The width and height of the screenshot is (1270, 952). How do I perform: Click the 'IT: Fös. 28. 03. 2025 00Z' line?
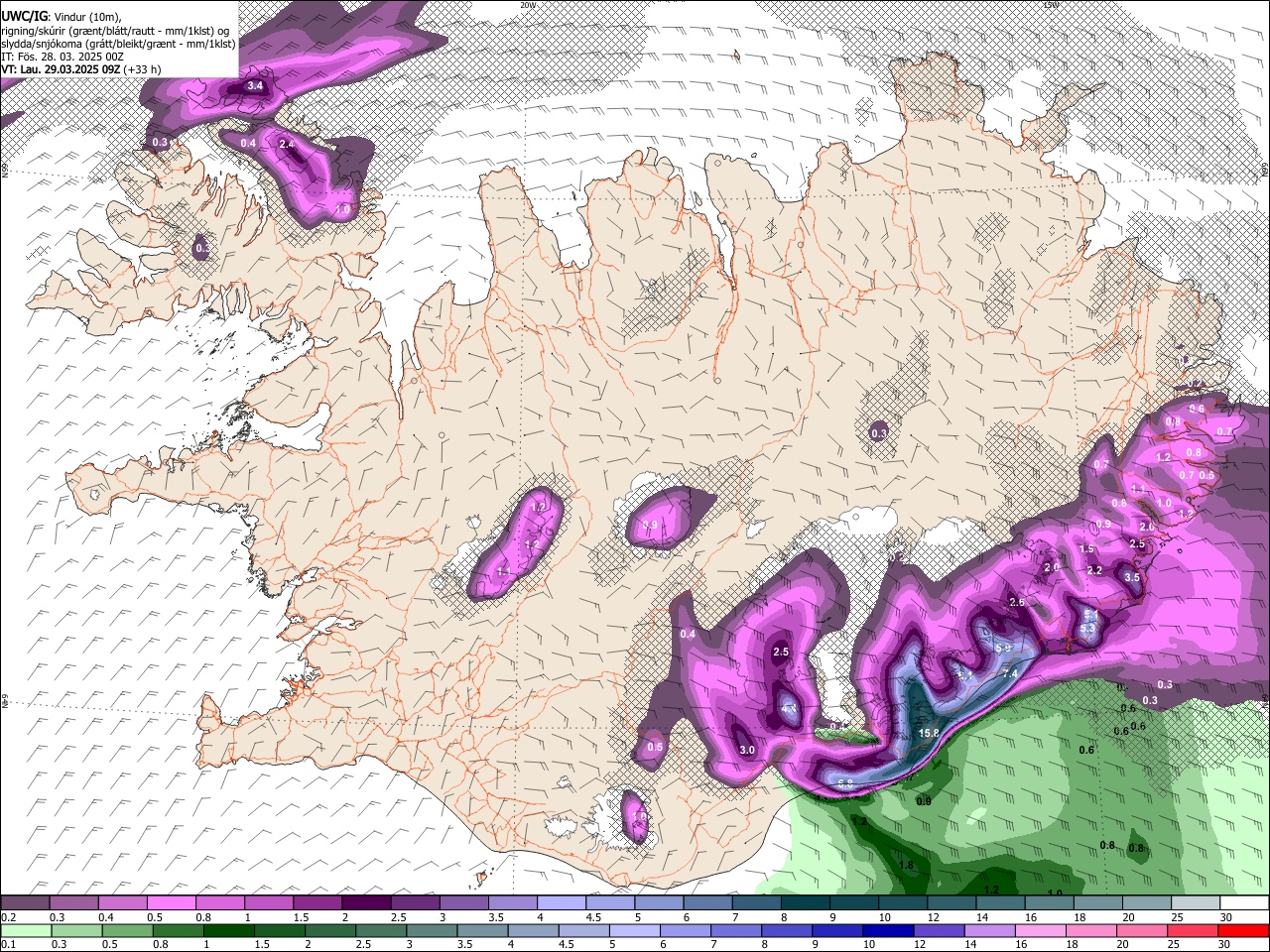[63, 57]
